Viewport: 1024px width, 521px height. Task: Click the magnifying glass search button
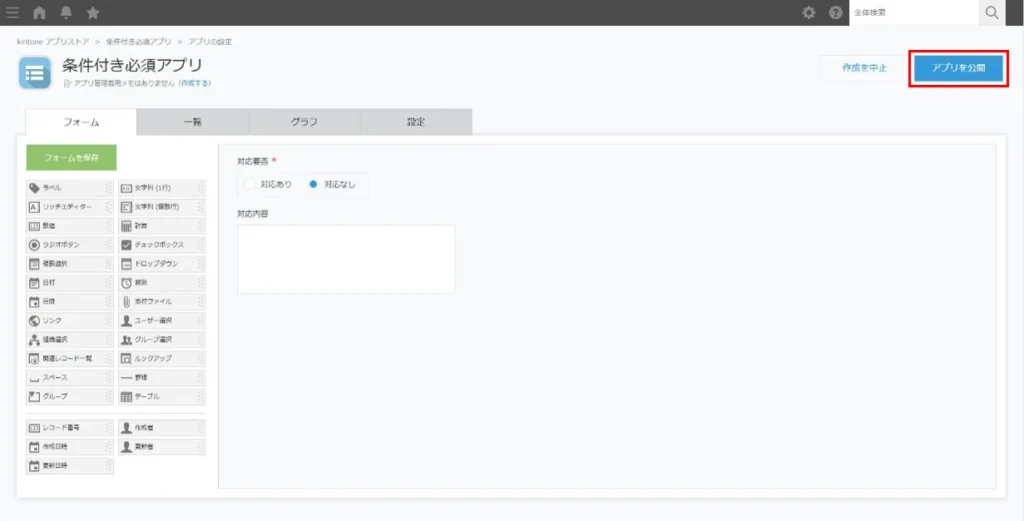[992, 12]
